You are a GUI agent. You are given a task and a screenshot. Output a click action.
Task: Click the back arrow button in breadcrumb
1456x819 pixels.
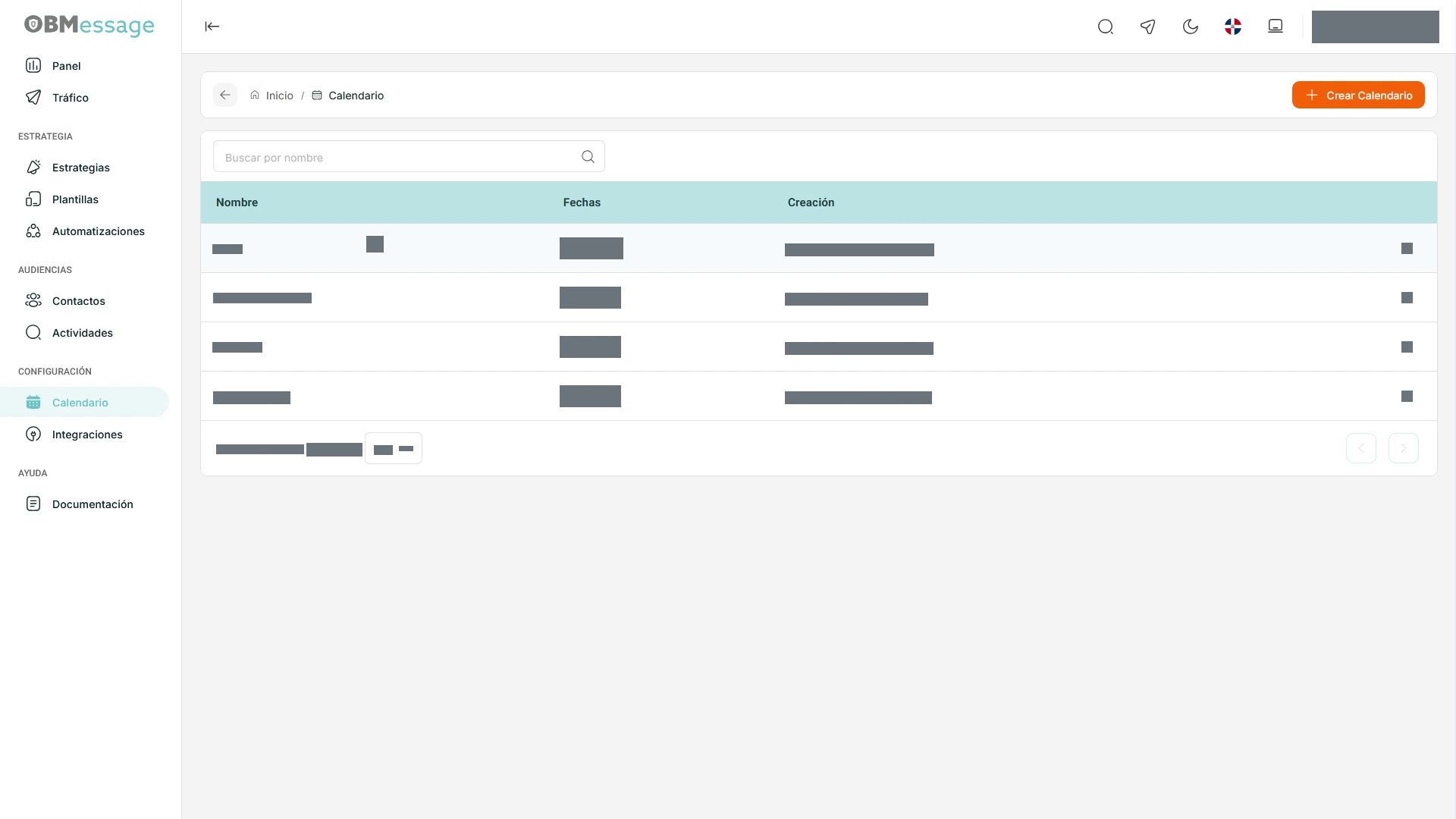pos(225,95)
